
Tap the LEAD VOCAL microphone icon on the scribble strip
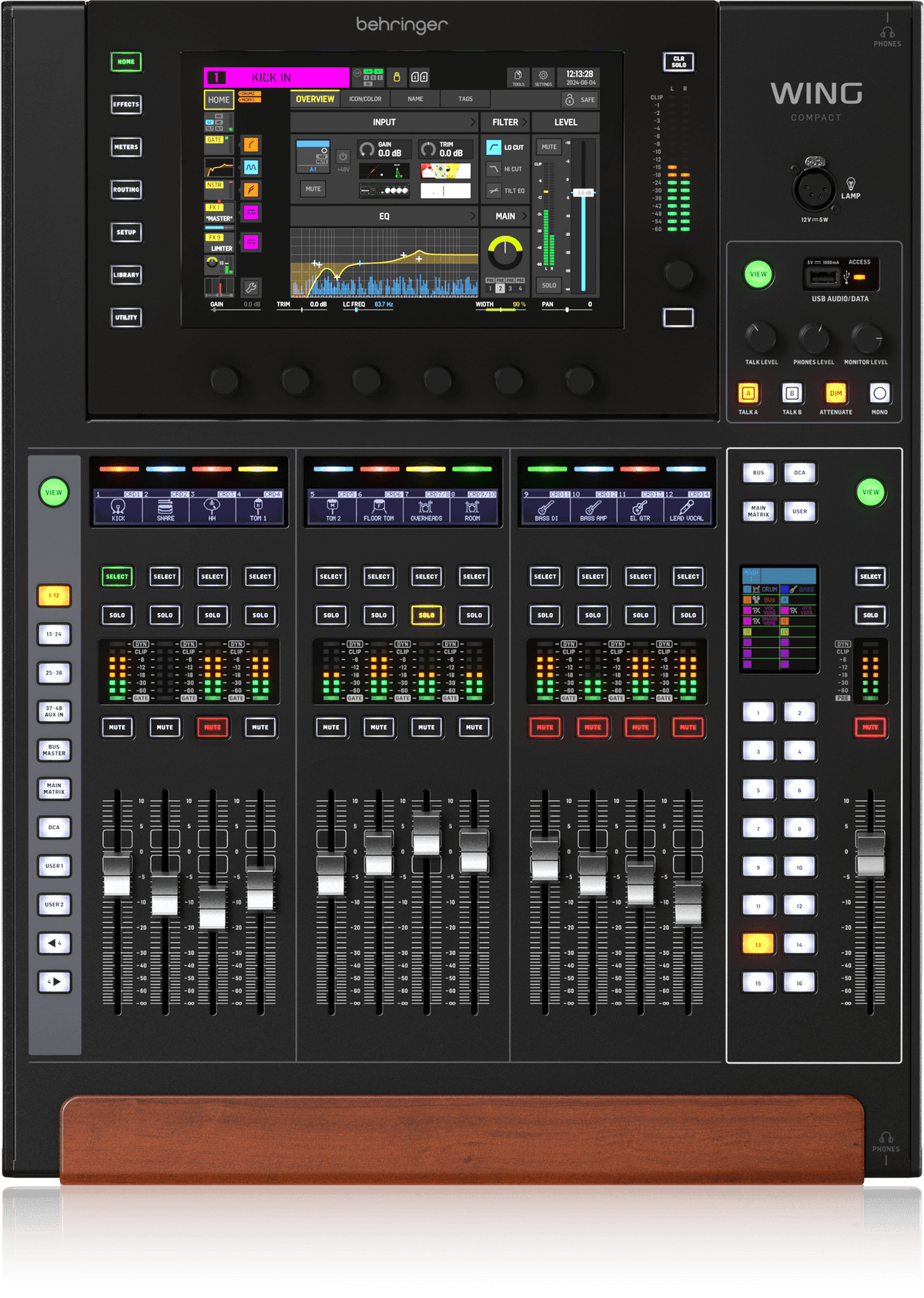[686, 506]
